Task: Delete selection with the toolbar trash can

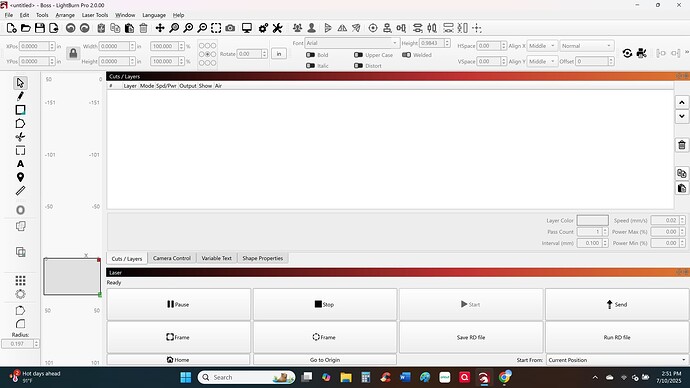Action: tap(143, 28)
